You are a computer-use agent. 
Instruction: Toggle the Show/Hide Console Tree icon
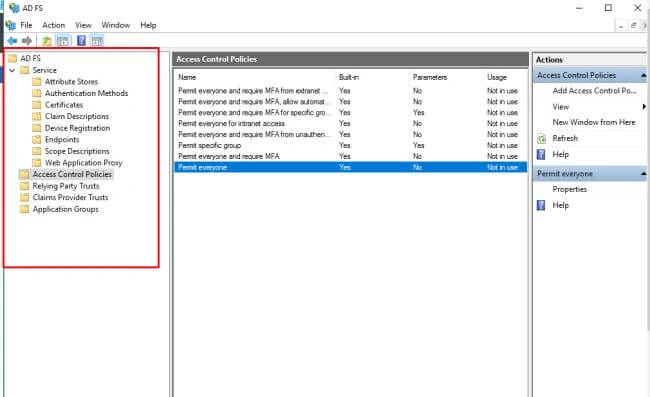pyautogui.click(x=63, y=41)
